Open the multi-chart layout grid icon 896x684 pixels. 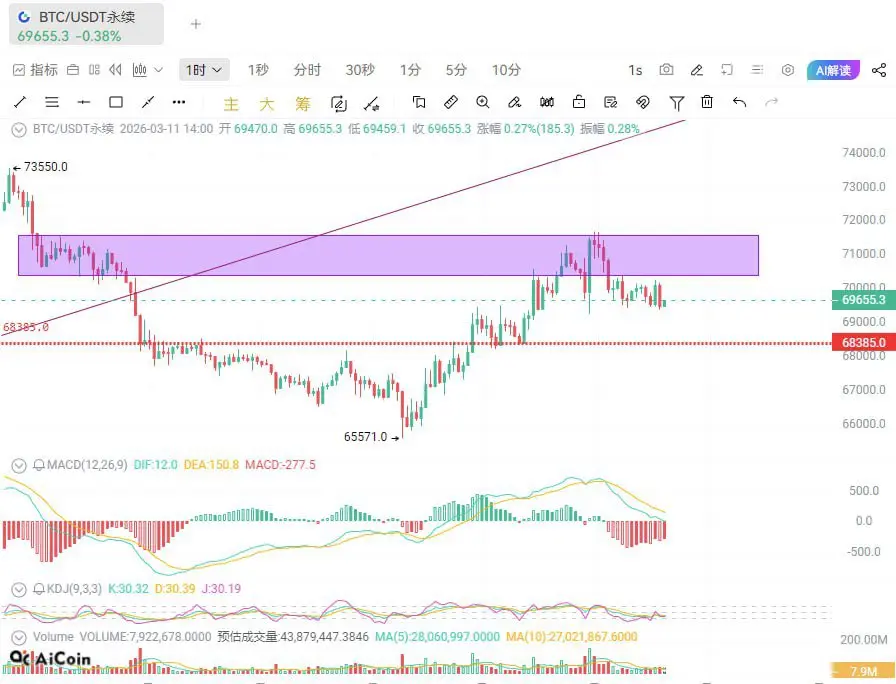click(94, 70)
